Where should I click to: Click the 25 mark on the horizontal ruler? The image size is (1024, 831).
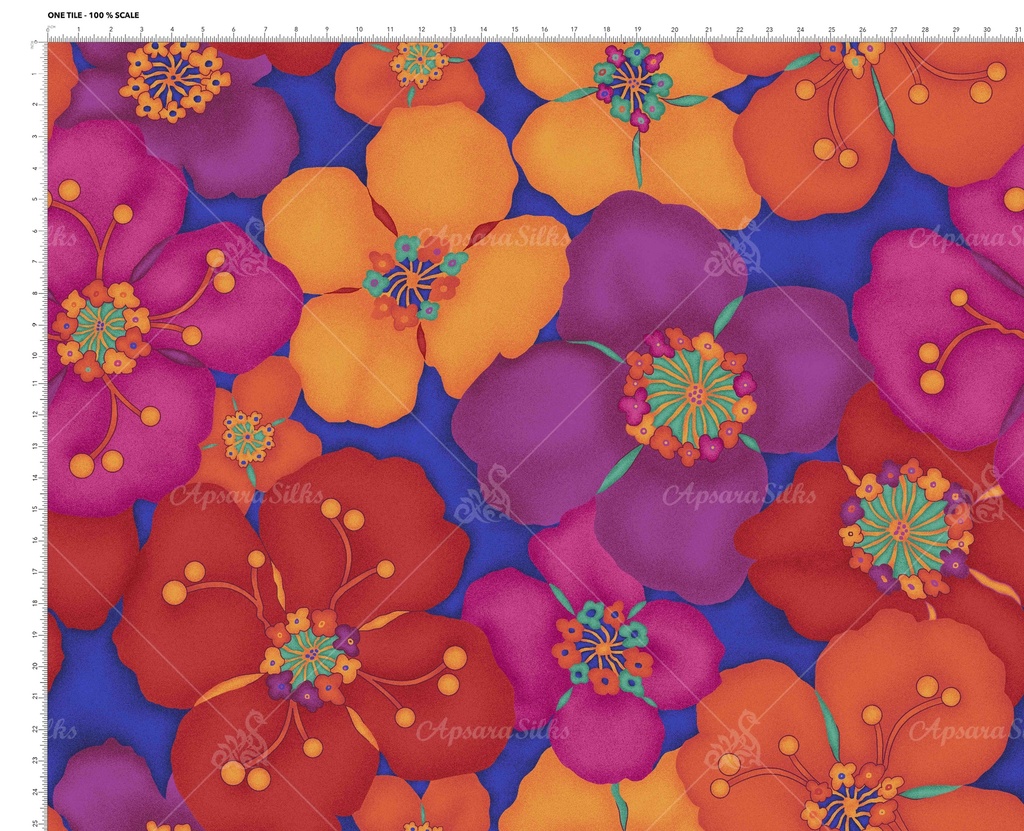(831, 29)
